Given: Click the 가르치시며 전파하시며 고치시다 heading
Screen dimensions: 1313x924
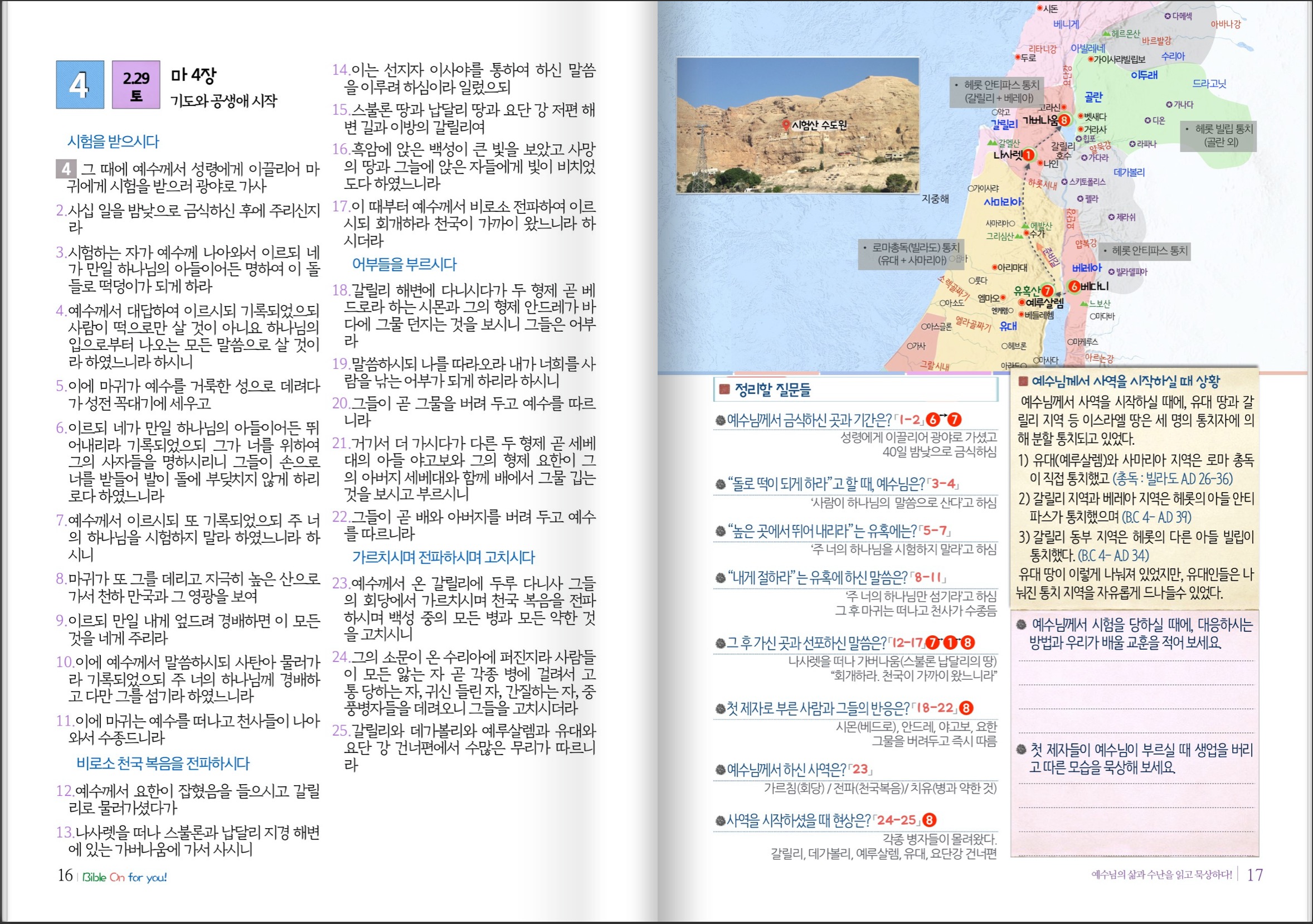Looking at the screenshot, I should pos(443,557).
